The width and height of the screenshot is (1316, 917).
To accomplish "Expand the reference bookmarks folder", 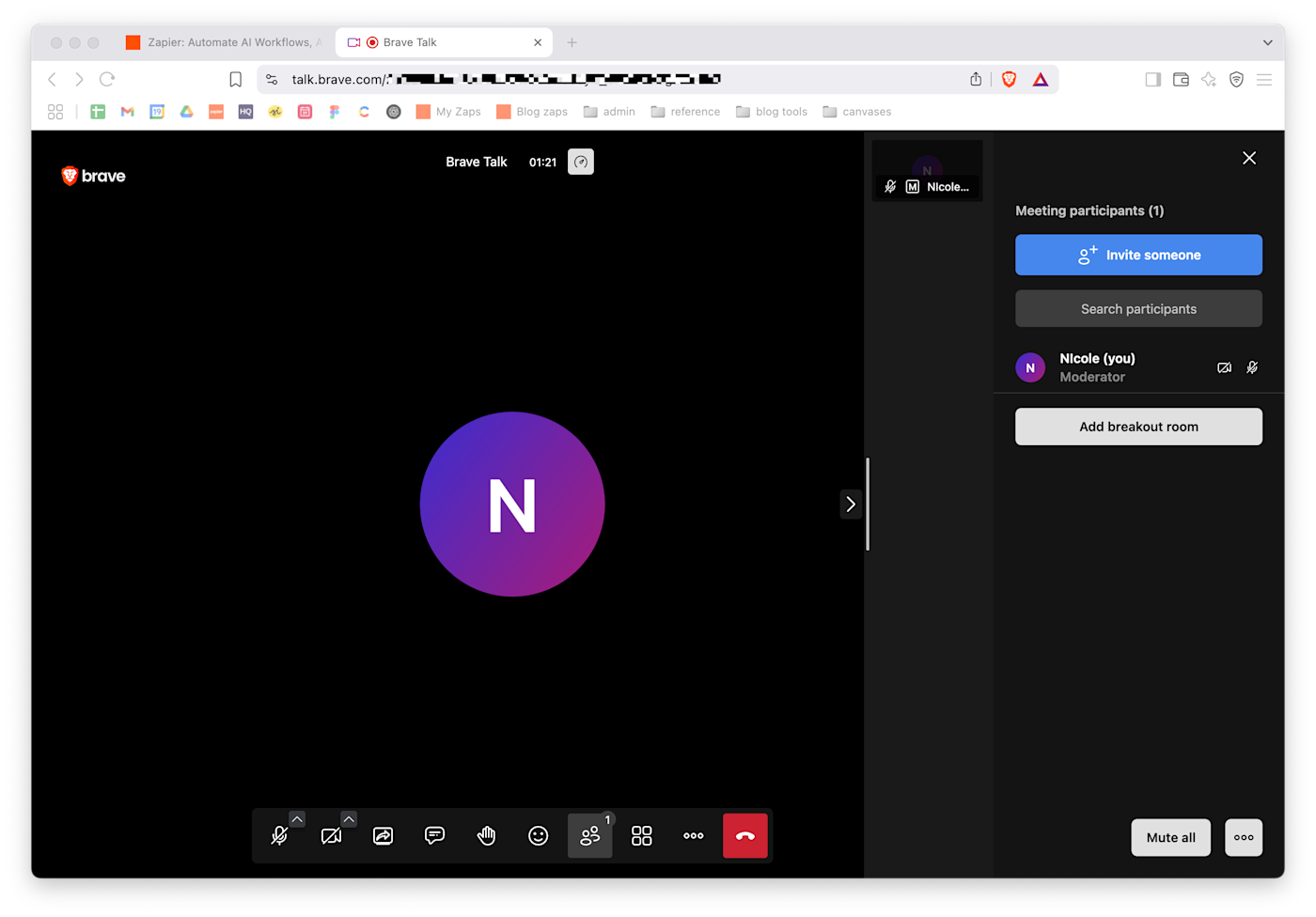I will [x=685, y=112].
